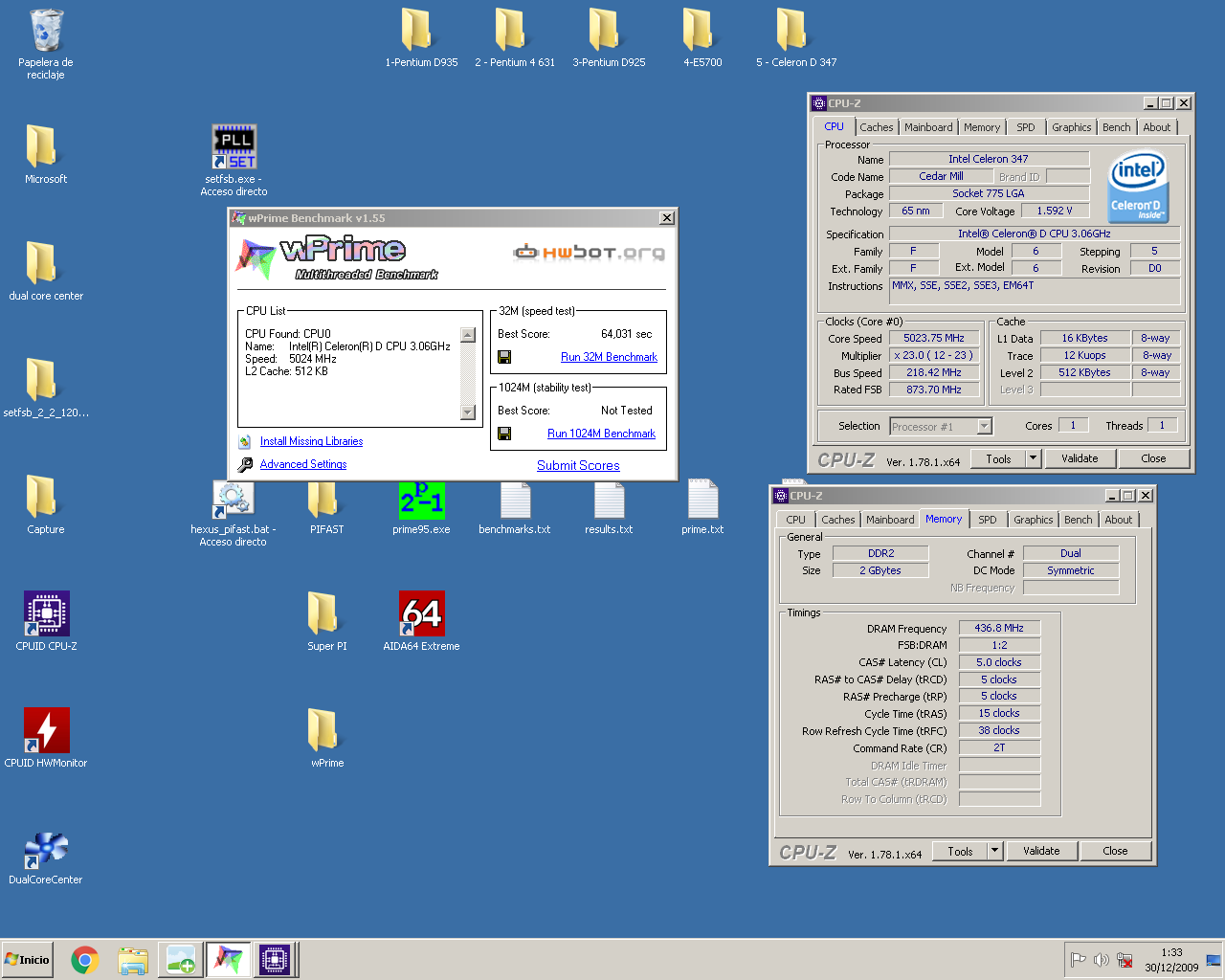This screenshot has height=980, width=1225.
Task: Click the Run 1024M Benchmark link
Action: click(601, 434)
